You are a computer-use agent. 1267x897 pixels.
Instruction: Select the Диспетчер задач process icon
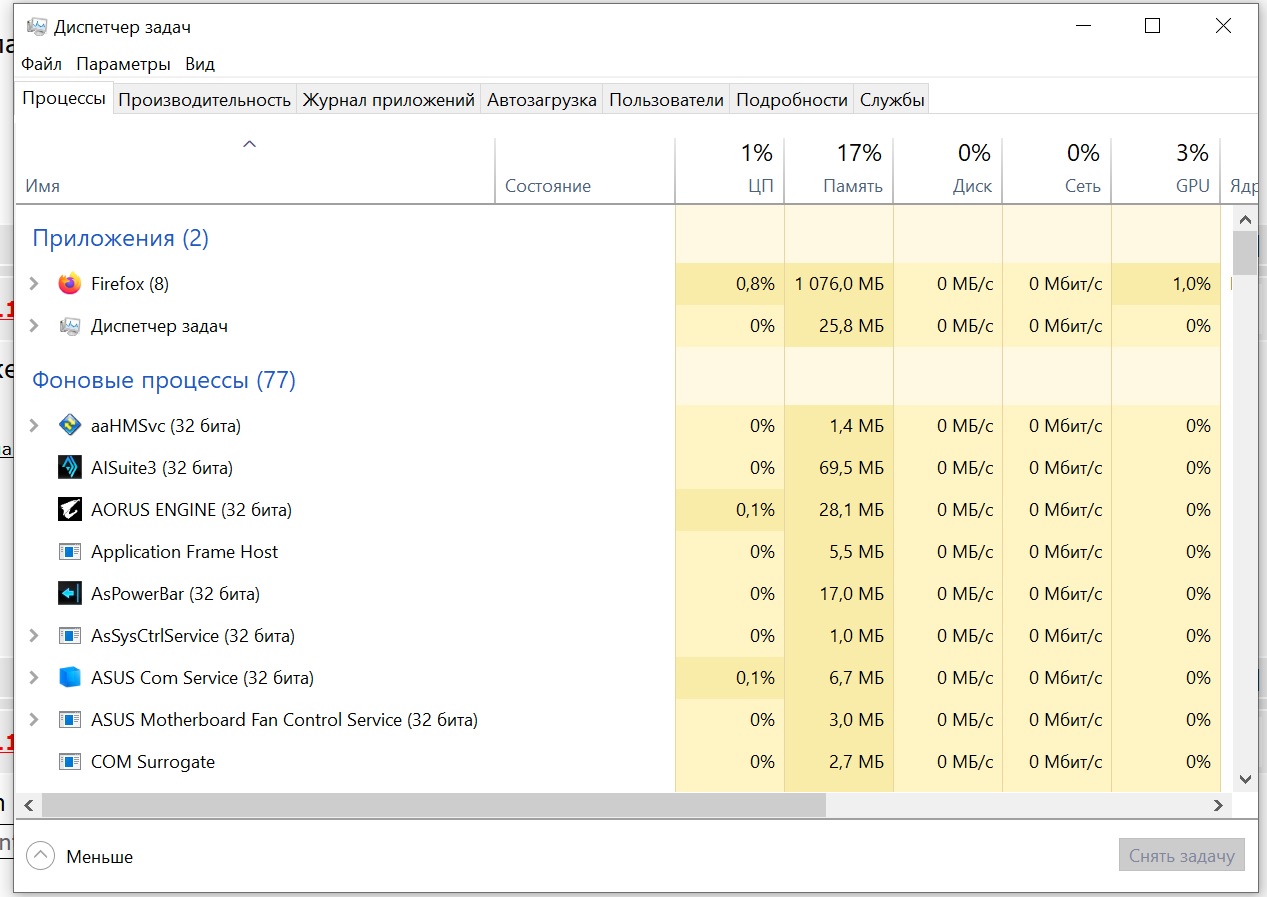[69, 326]
